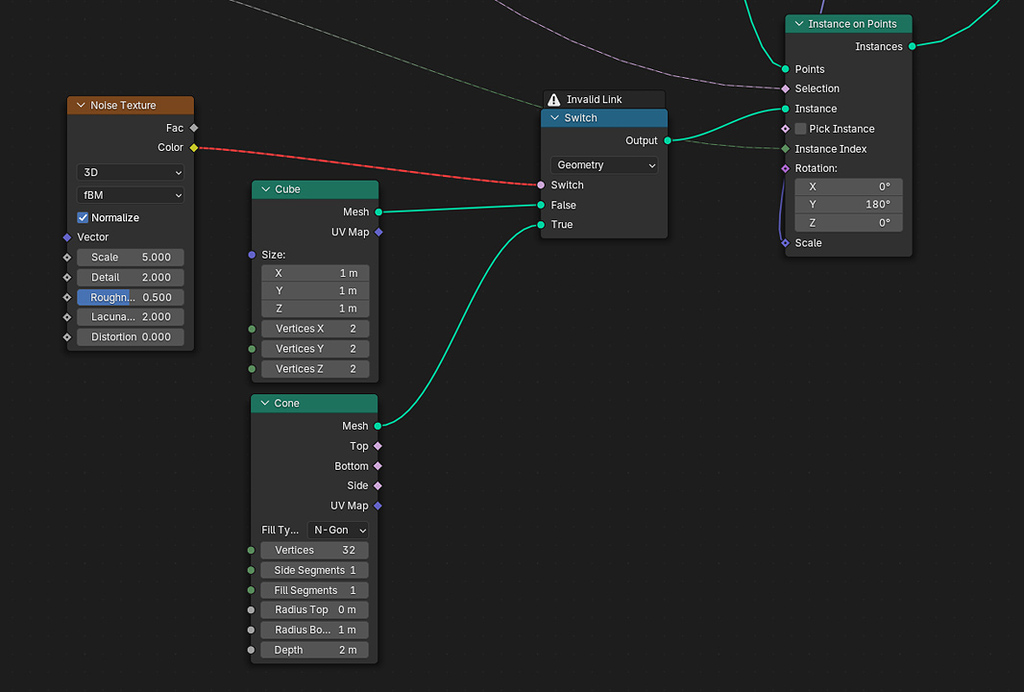Click the Cube Size input socket
Image resolution: width=1024 pixels, height=692 pixels.
[x=252, y=255]
